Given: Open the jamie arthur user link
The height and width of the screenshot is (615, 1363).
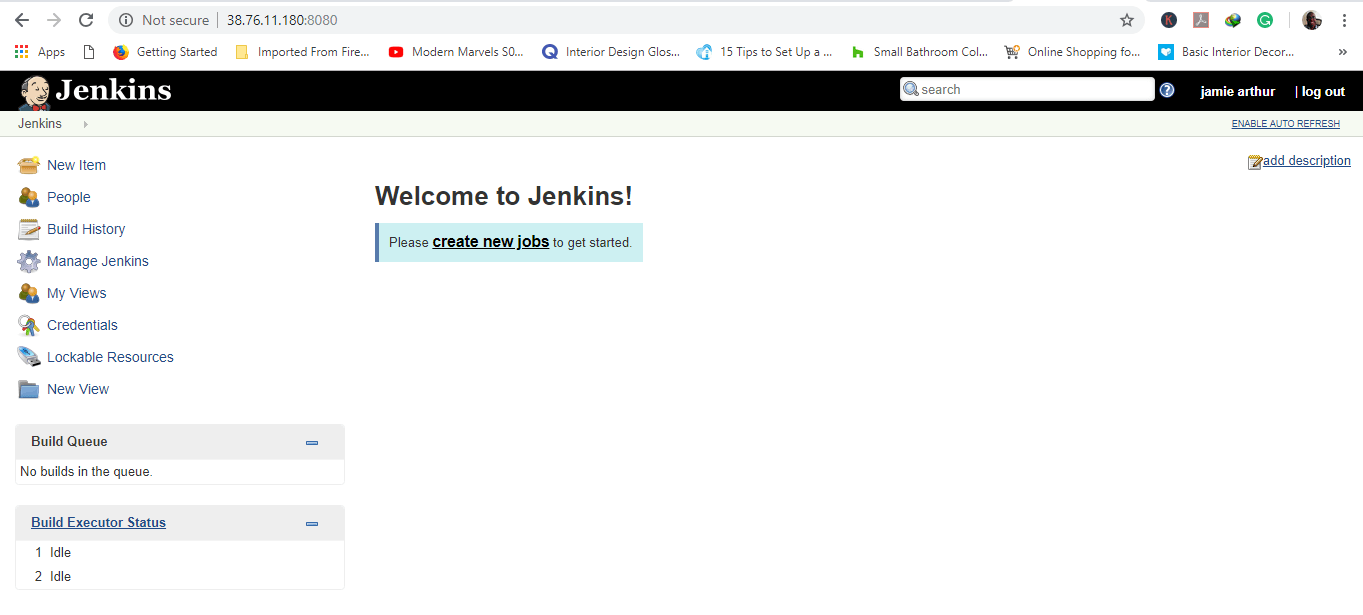Looking at the screenshot, I should click(x=1237, y=91).
